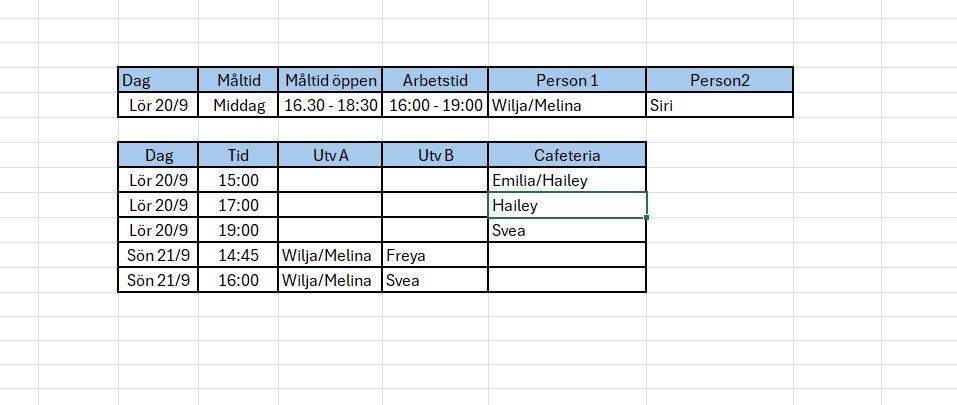Click the cell containing "Freya"

(435, 255)
